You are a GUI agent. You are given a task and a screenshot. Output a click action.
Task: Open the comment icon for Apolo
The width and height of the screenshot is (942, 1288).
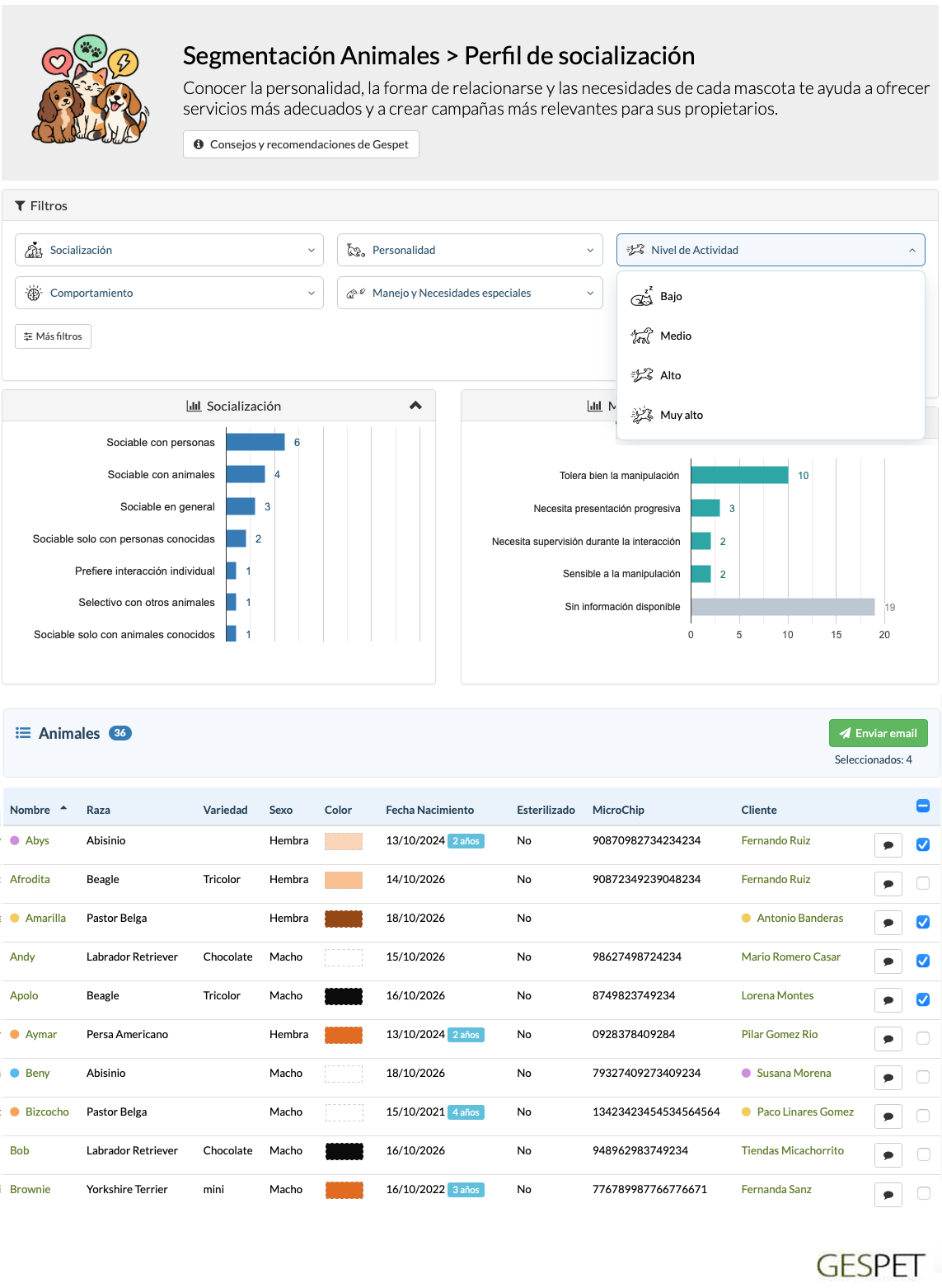click(x=888, y=1000)
